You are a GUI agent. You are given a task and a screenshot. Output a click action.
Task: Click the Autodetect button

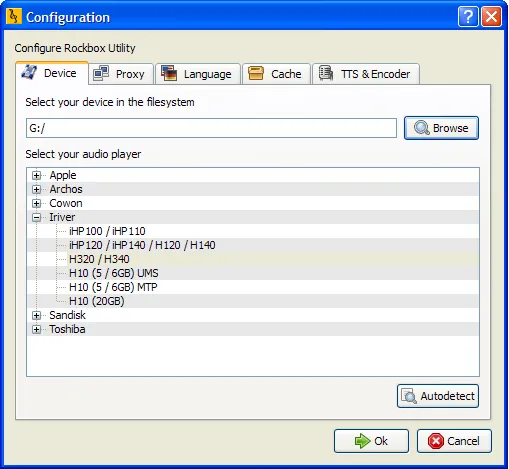[438, 396]
